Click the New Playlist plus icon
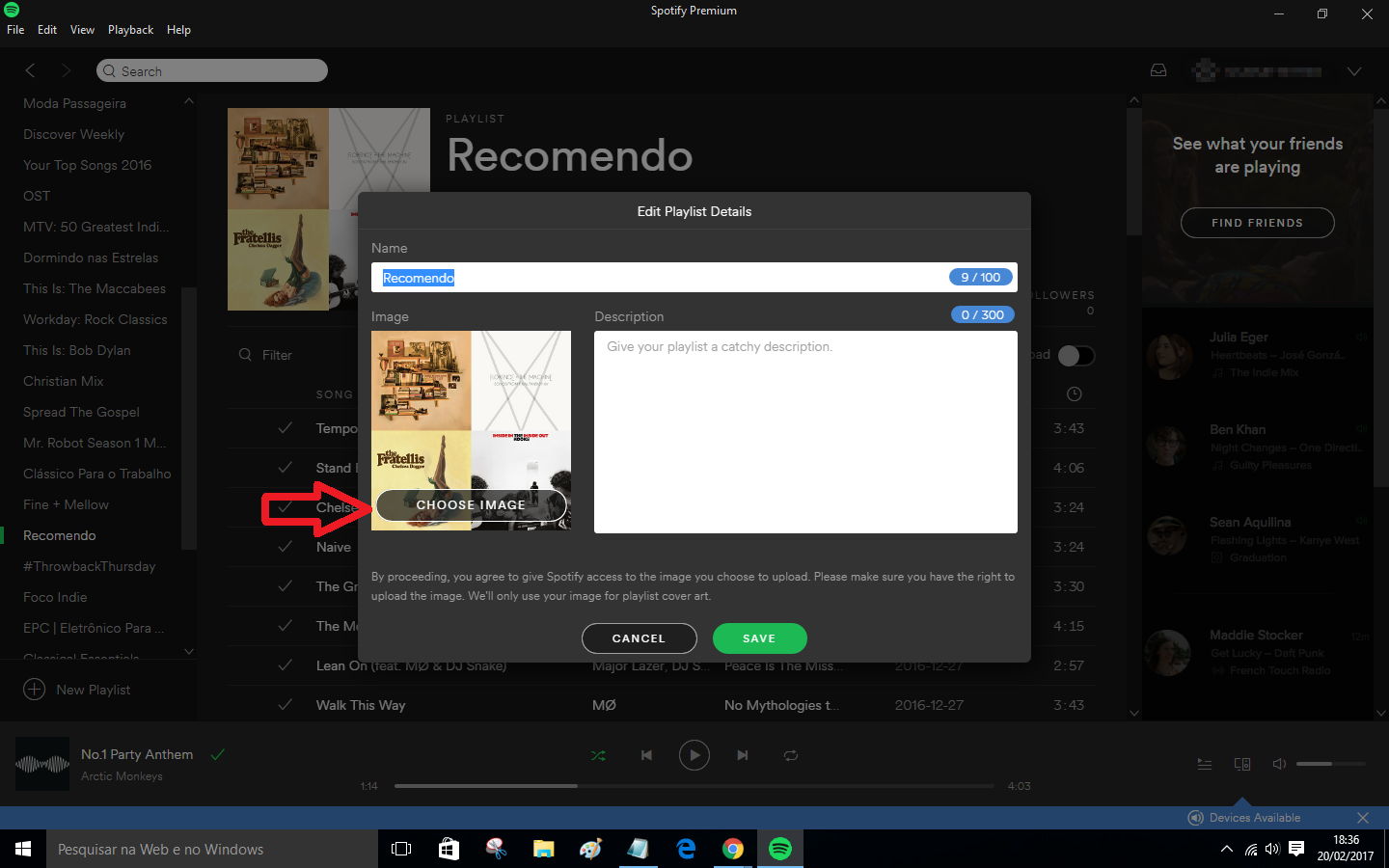This screenshot has height=868, width=1389. tap(34, 690)
